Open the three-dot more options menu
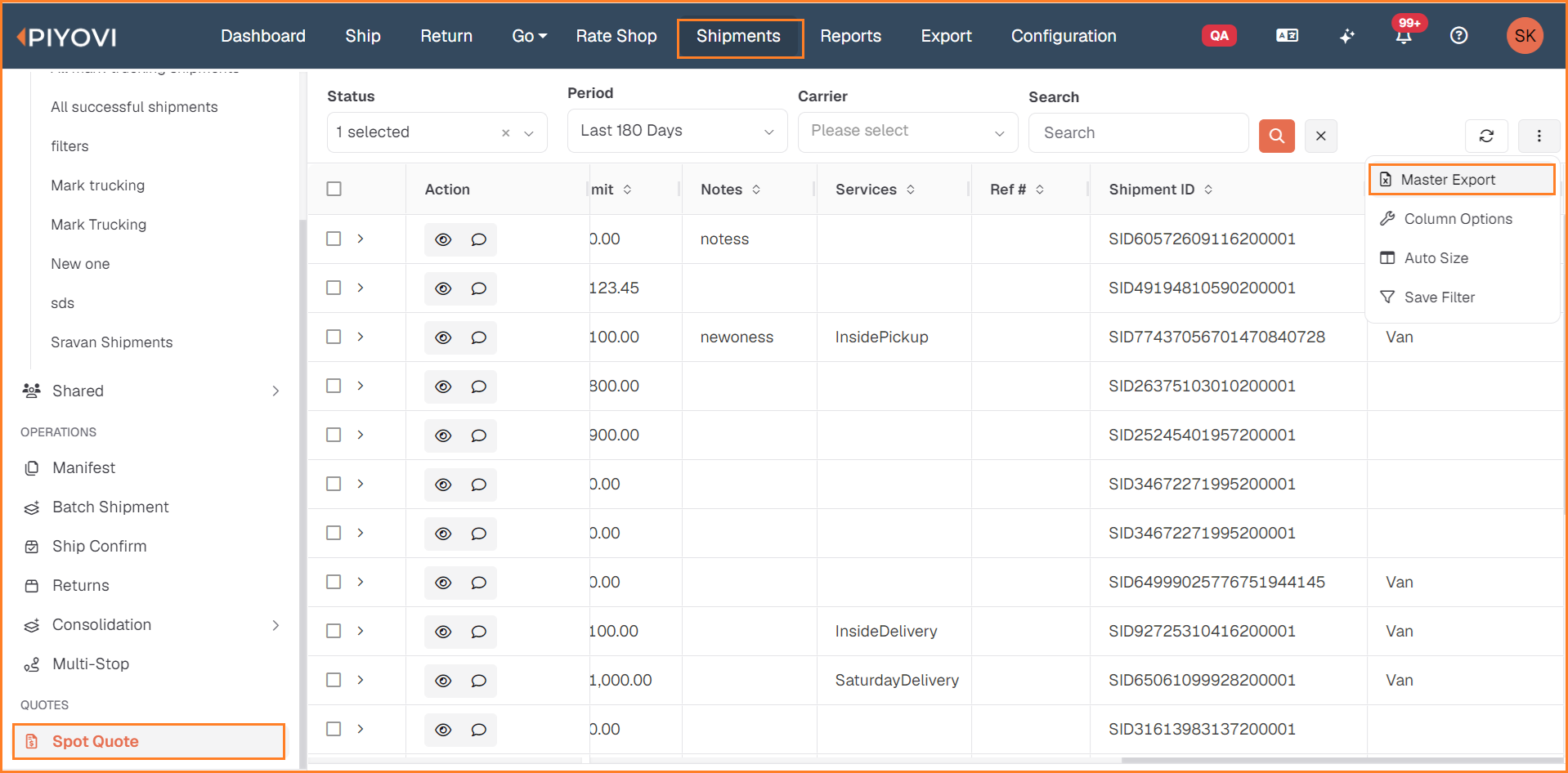Image resolution: width=1568 pixels, height=773 pixels. click(1539, 136)
